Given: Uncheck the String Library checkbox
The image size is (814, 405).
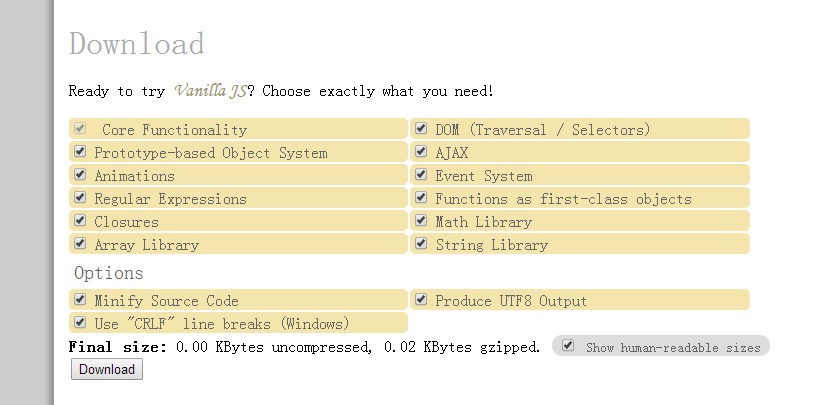Looking at the screenshot, I should tap(421, 242).
